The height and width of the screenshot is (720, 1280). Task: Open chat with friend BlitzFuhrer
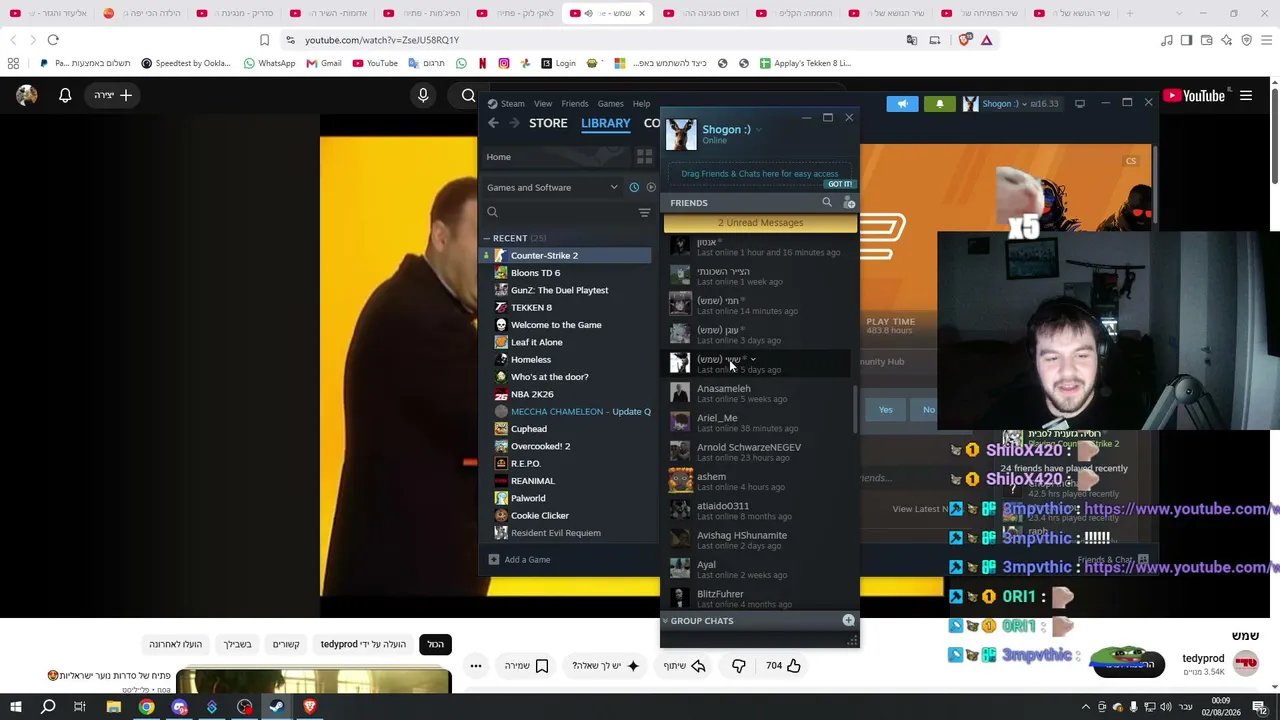(x=758, y=599)
